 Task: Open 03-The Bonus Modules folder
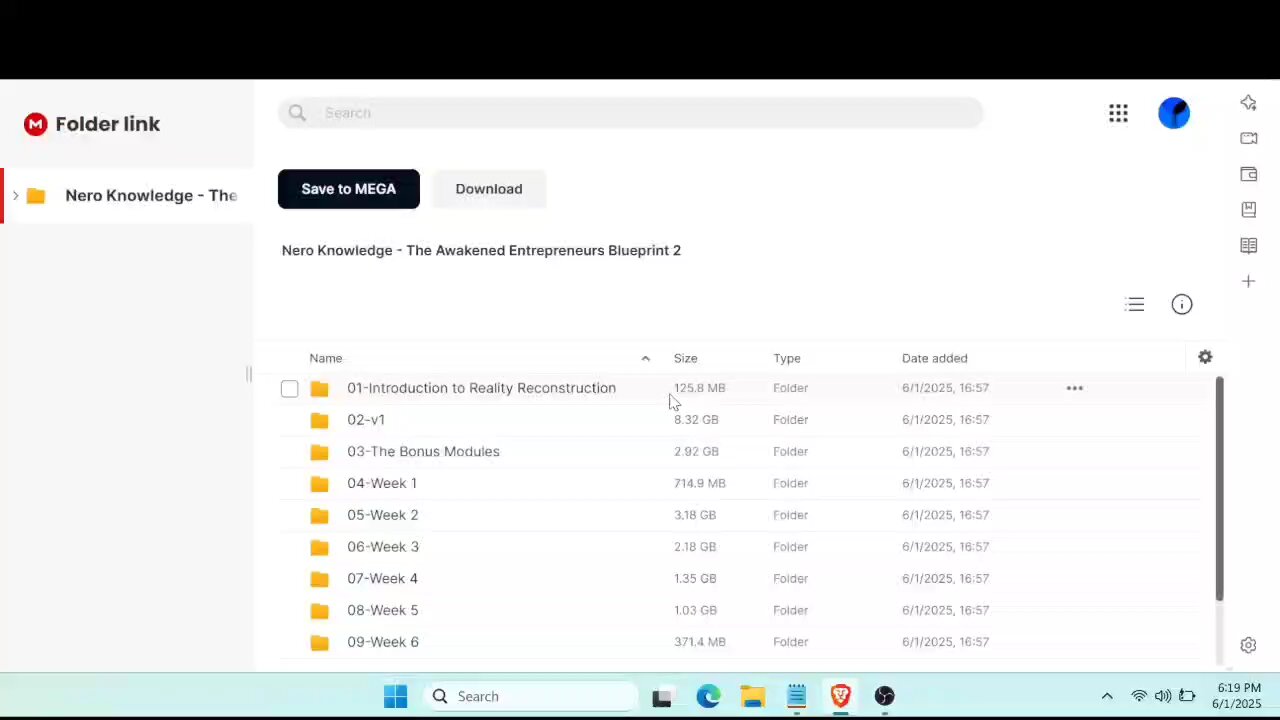coord(423,452)
